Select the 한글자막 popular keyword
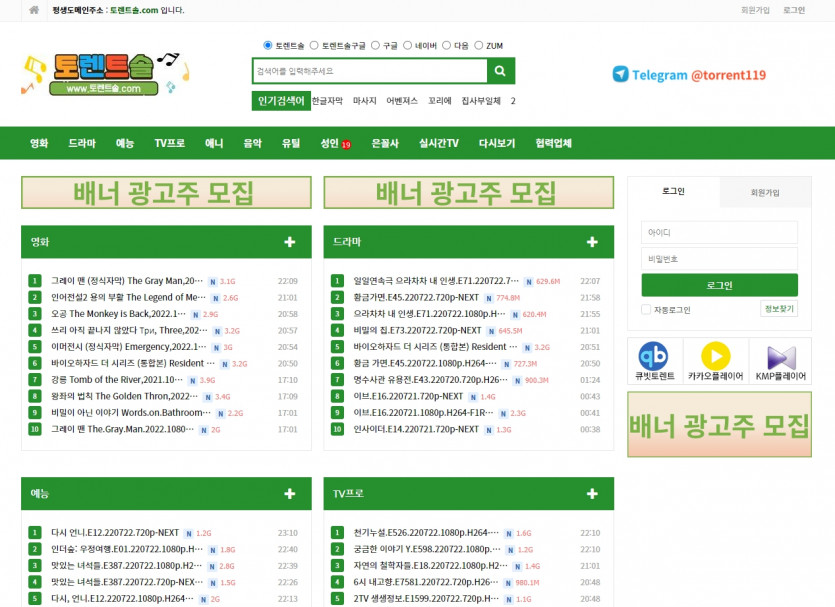This screenshot has height=607, width=835. click(327, 101)
